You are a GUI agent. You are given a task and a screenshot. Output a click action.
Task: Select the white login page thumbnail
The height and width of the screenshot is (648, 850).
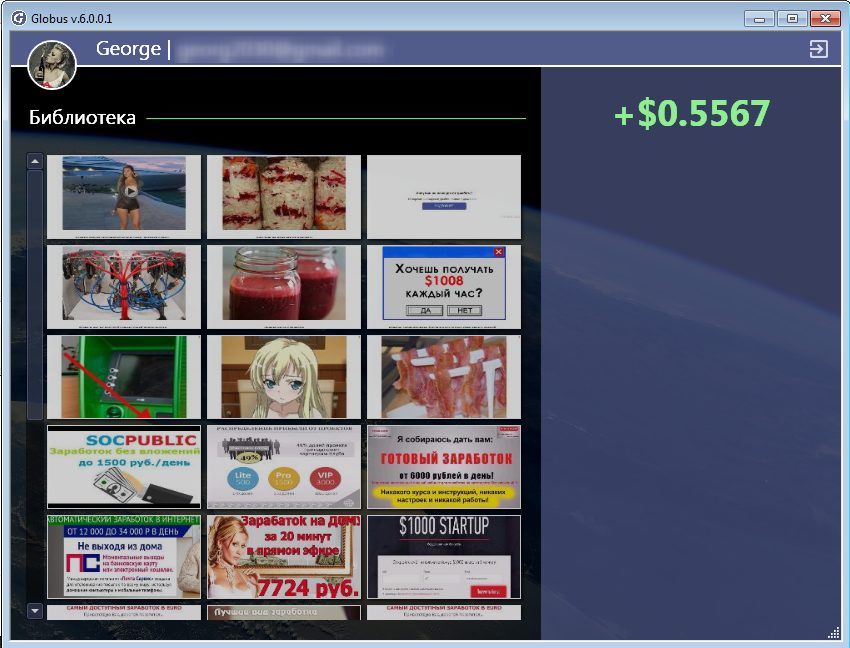(x=443, y=196)
